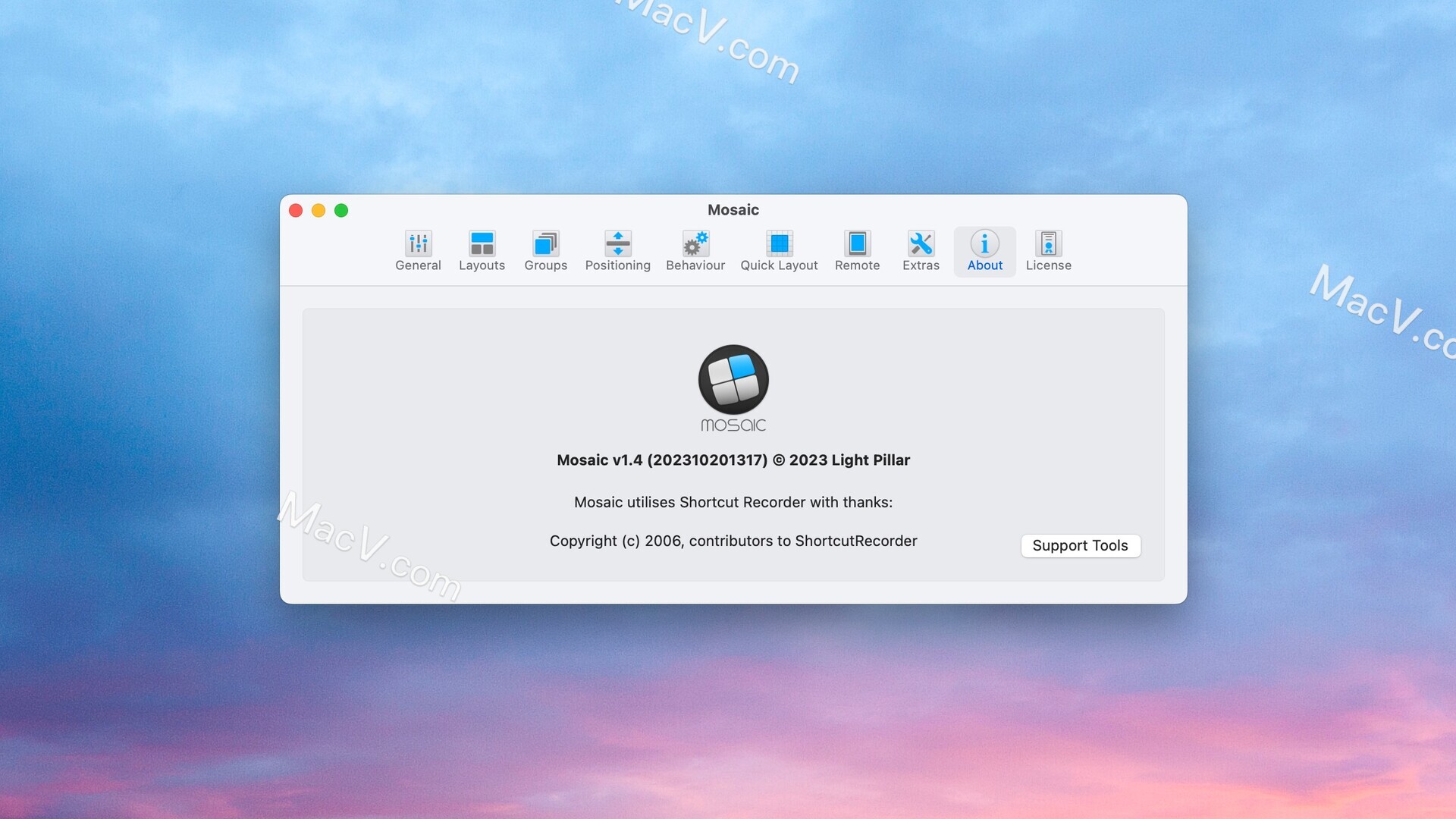
Task: Open the Remote settings panel
Action: 857,250
